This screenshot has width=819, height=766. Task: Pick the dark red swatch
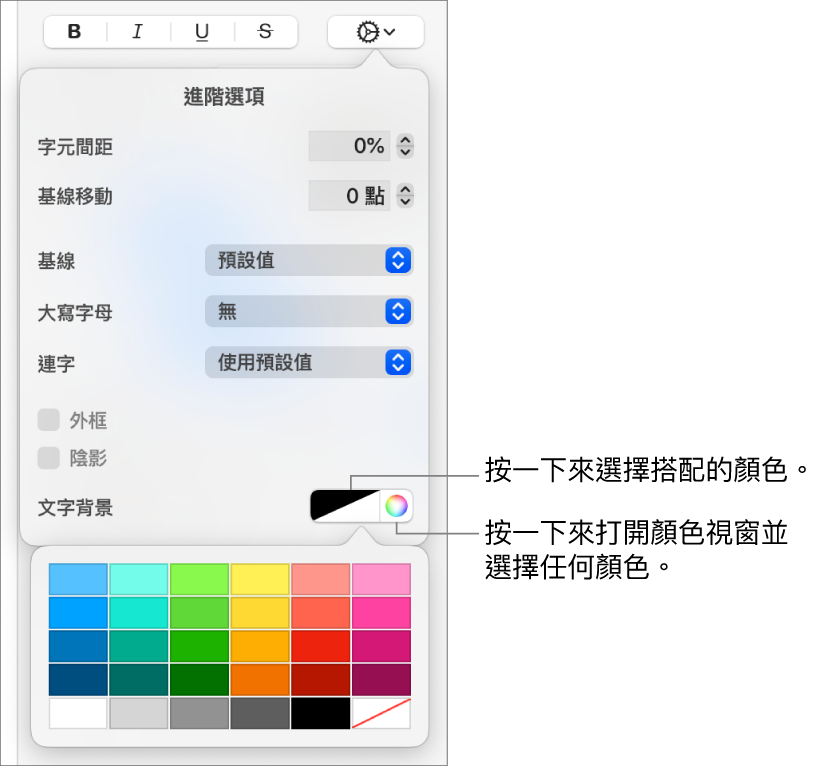pyautogui.click(x=321, y=679)
